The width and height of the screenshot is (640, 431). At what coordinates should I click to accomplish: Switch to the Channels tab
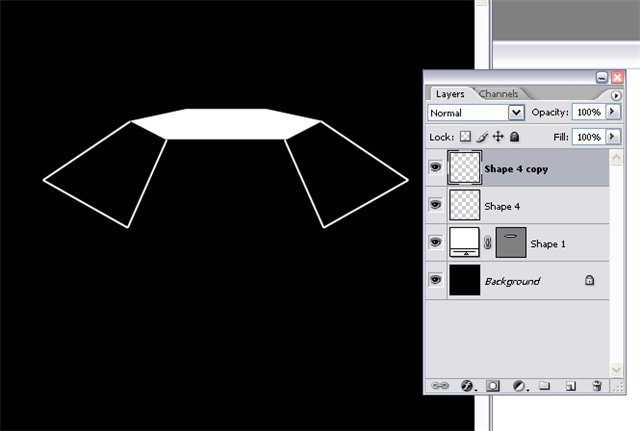pyautogui.click(x=498, y=94)
